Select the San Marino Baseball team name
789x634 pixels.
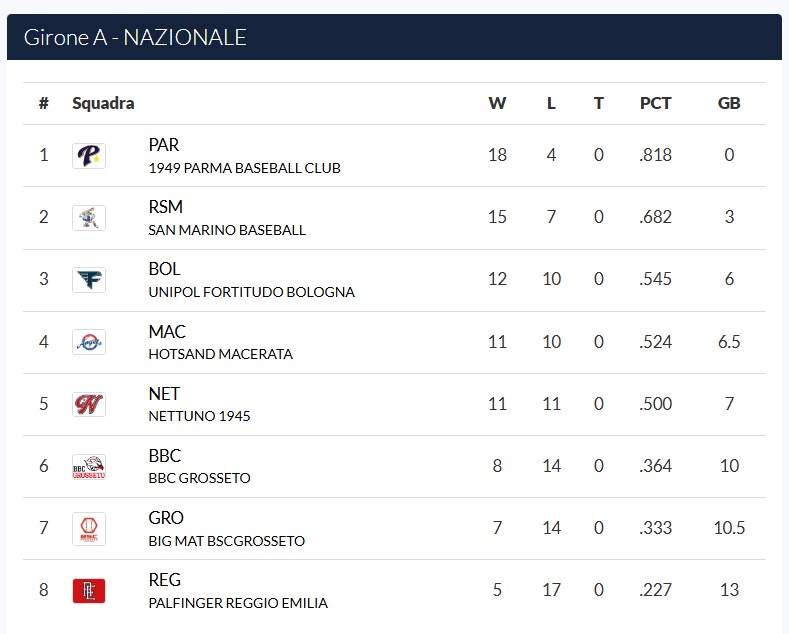[227, 230]
